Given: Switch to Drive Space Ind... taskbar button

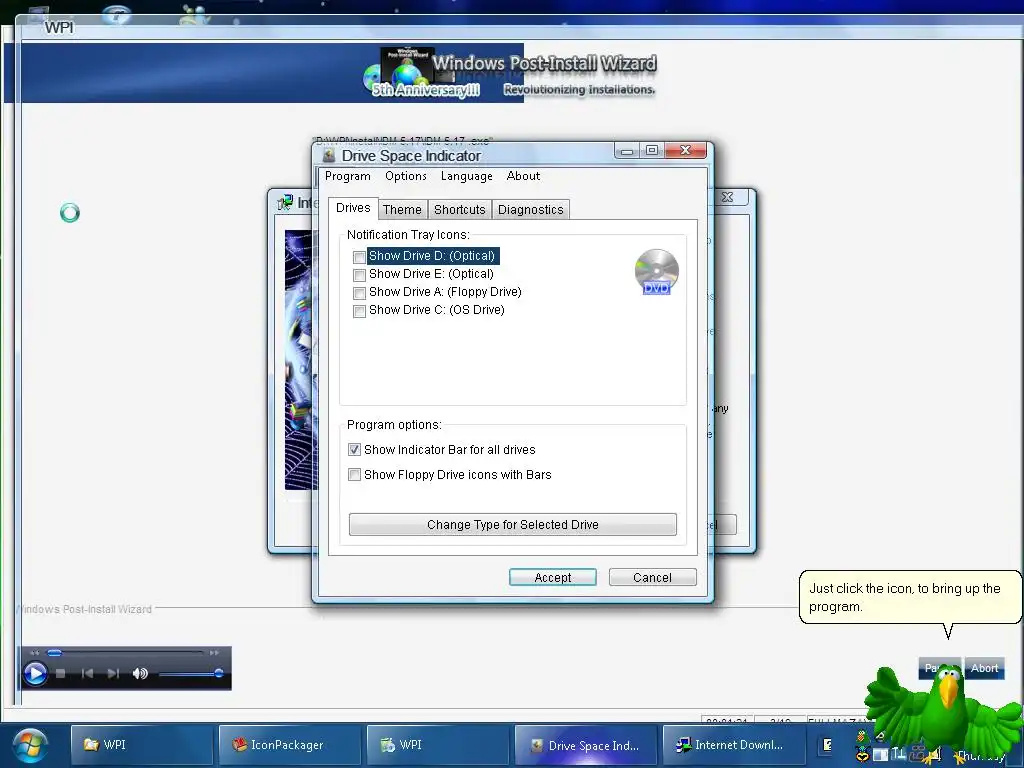Looking at the screenshot, I should click(x=586, y=745).
